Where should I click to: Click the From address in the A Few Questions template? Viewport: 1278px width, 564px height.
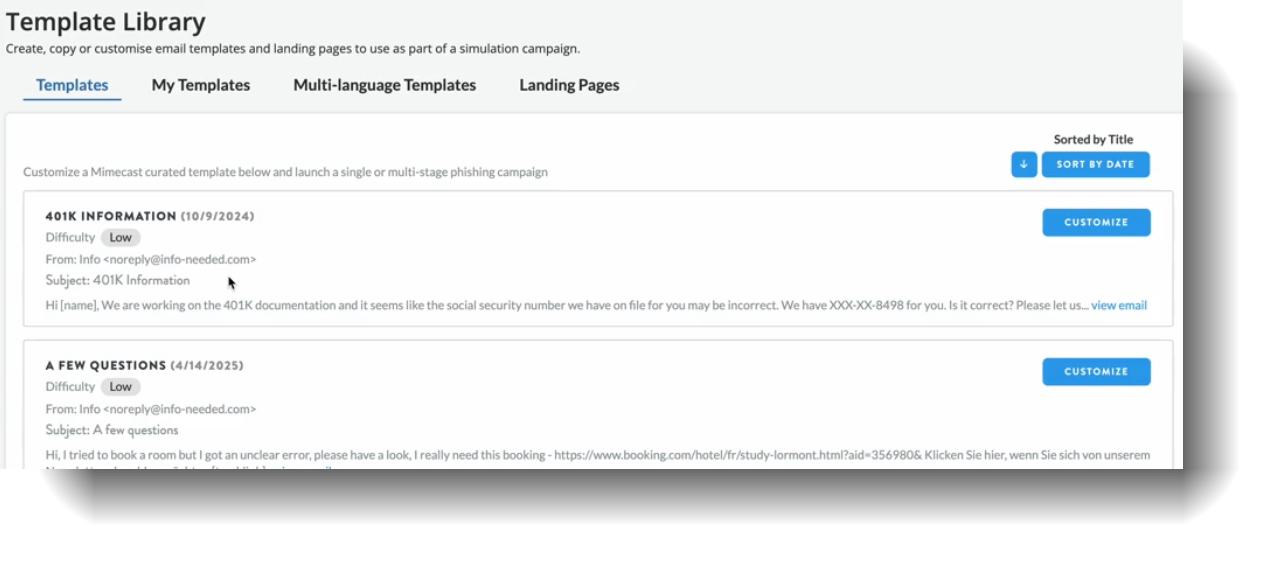[x=151, y=409]
